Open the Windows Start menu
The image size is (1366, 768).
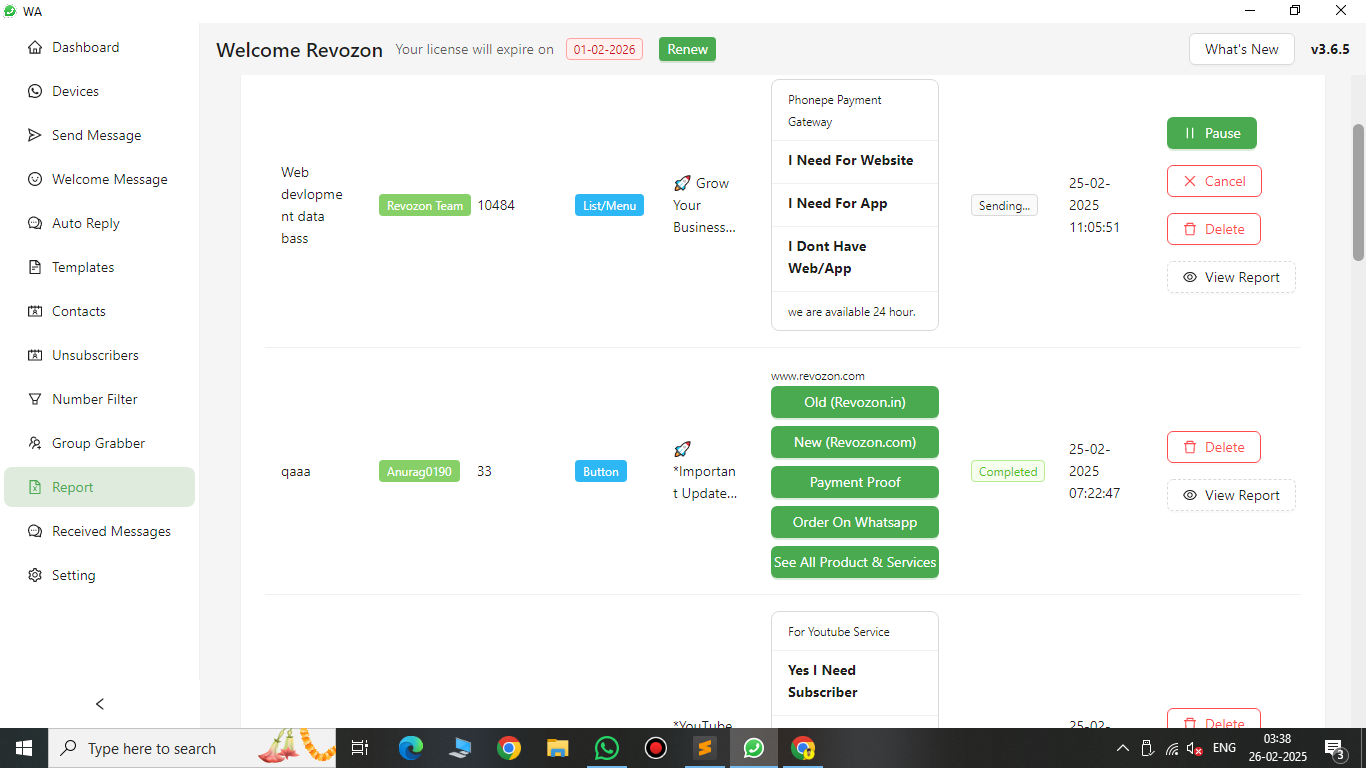24,748
